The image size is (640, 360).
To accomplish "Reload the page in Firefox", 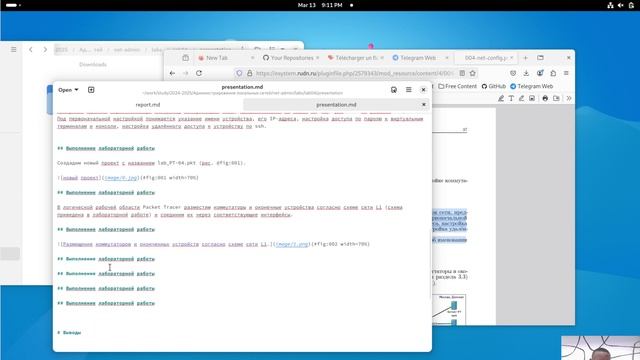I will click(199, 73).
